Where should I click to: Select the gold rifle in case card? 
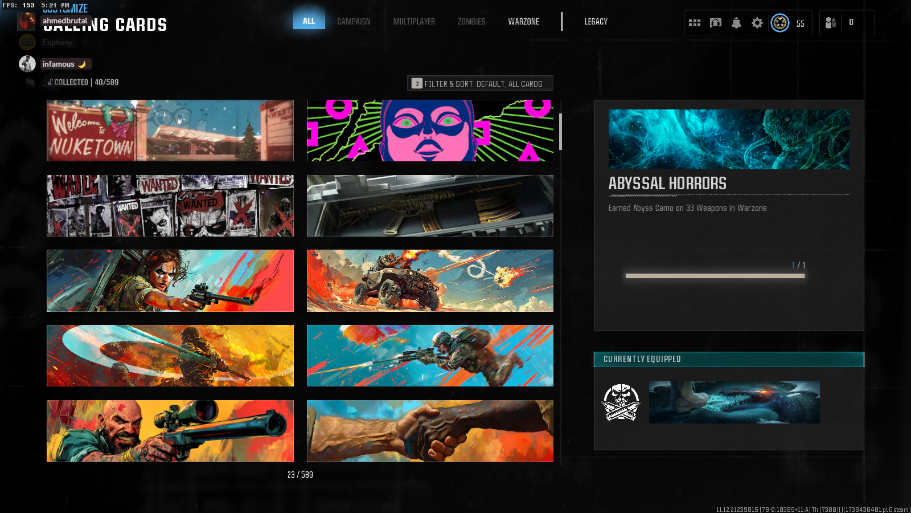[x=430, y=206]
